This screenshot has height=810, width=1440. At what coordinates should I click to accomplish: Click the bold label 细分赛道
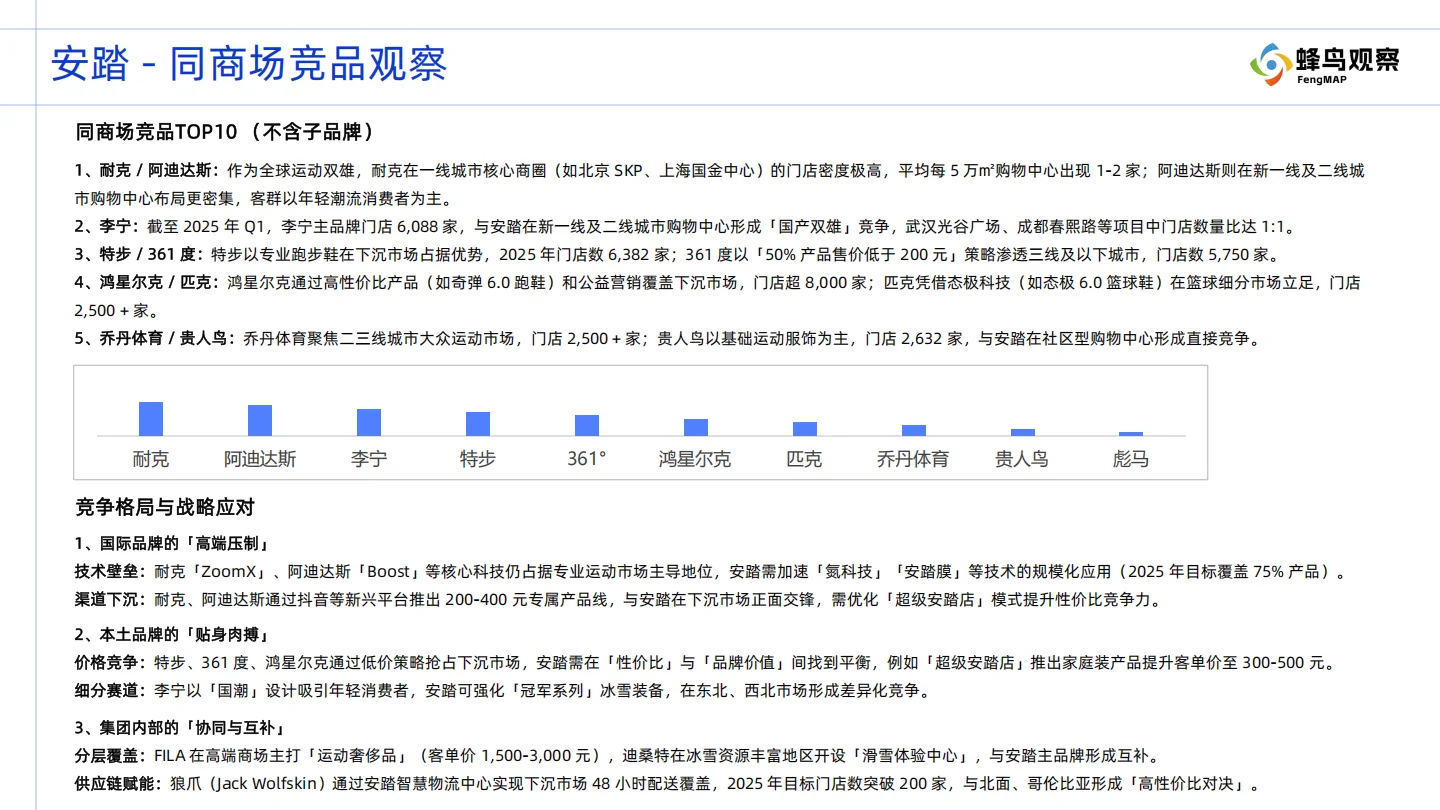point(112,691)
